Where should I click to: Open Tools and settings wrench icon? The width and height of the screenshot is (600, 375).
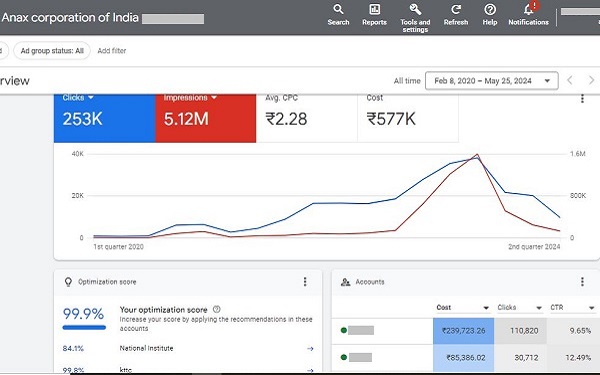[415, 9]
